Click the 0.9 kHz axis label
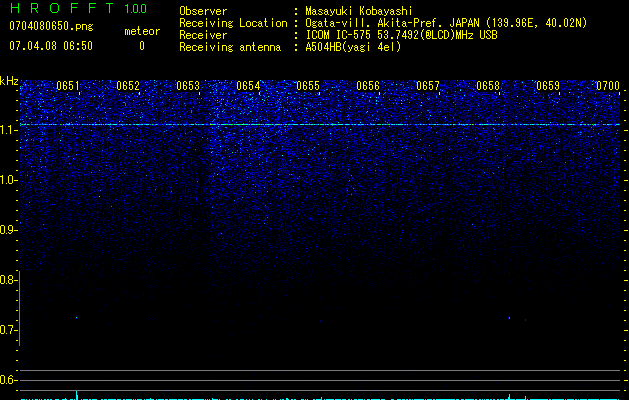629x400 pixels. click(x=8, y=230)
